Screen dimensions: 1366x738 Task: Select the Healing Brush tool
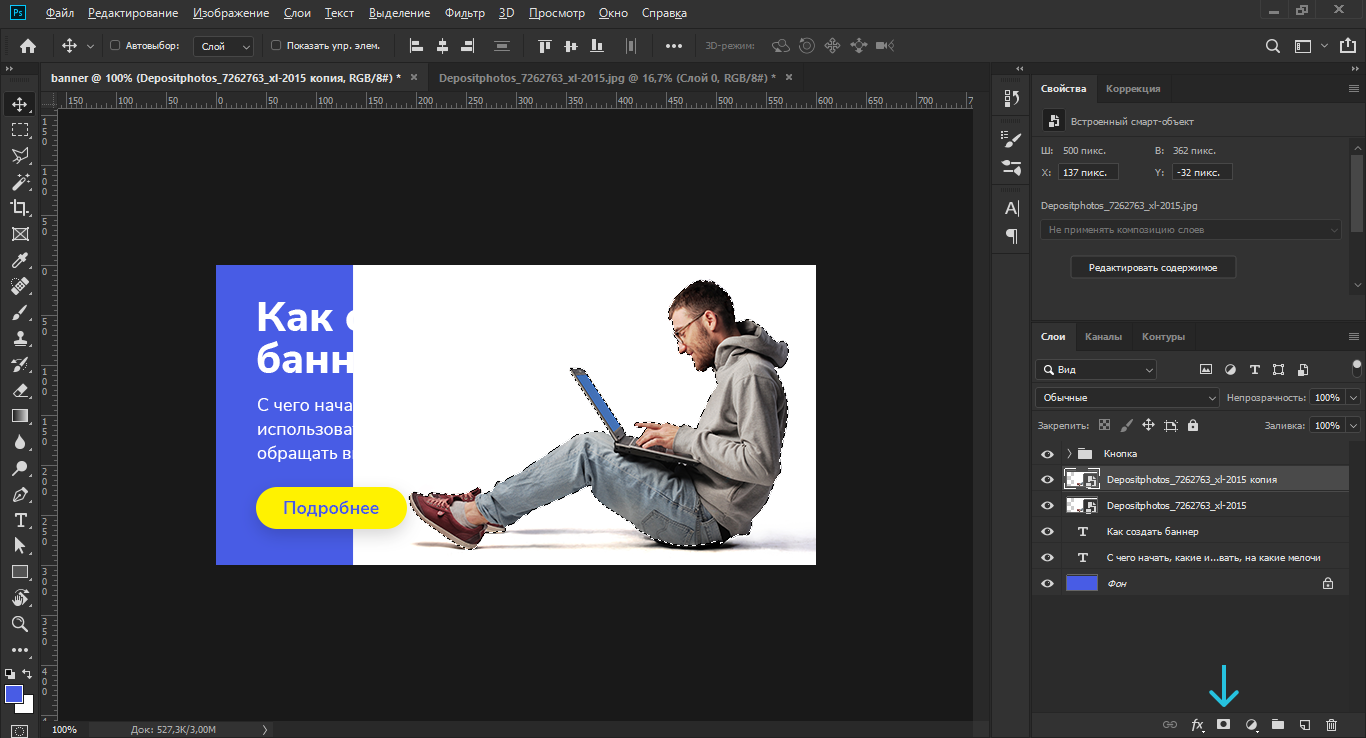tap(19, 286)
